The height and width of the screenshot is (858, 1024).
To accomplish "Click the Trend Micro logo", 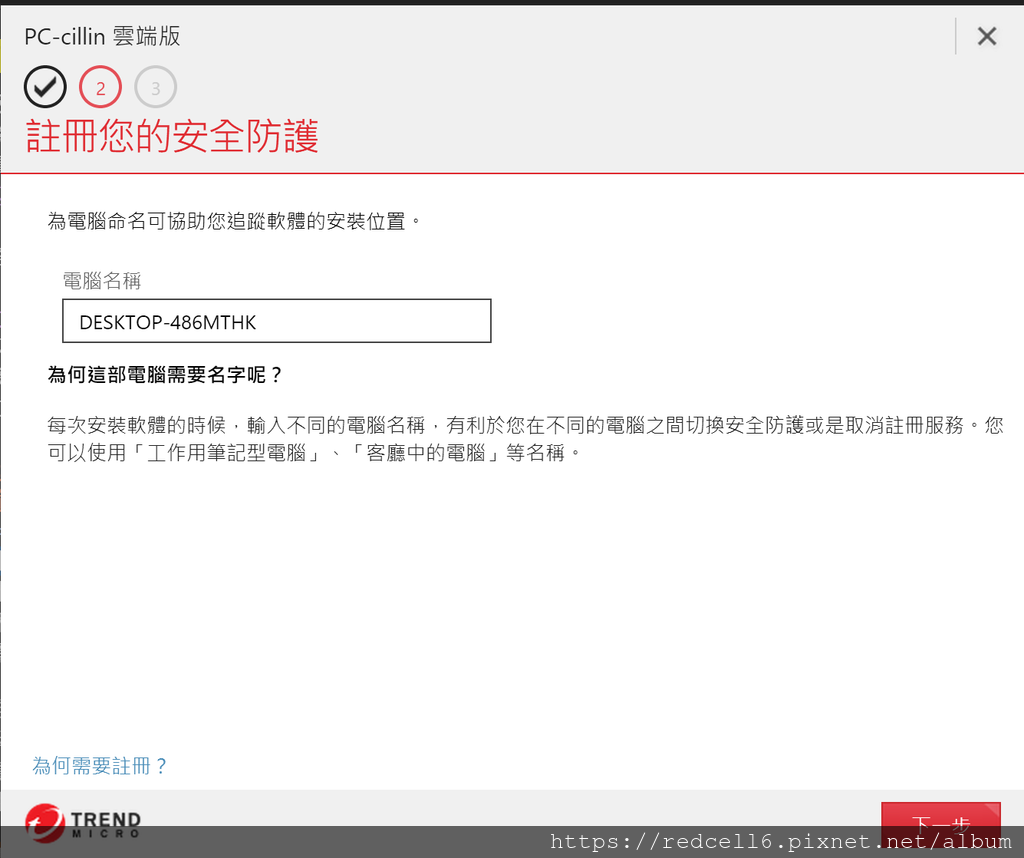I will tap(83, 823).
